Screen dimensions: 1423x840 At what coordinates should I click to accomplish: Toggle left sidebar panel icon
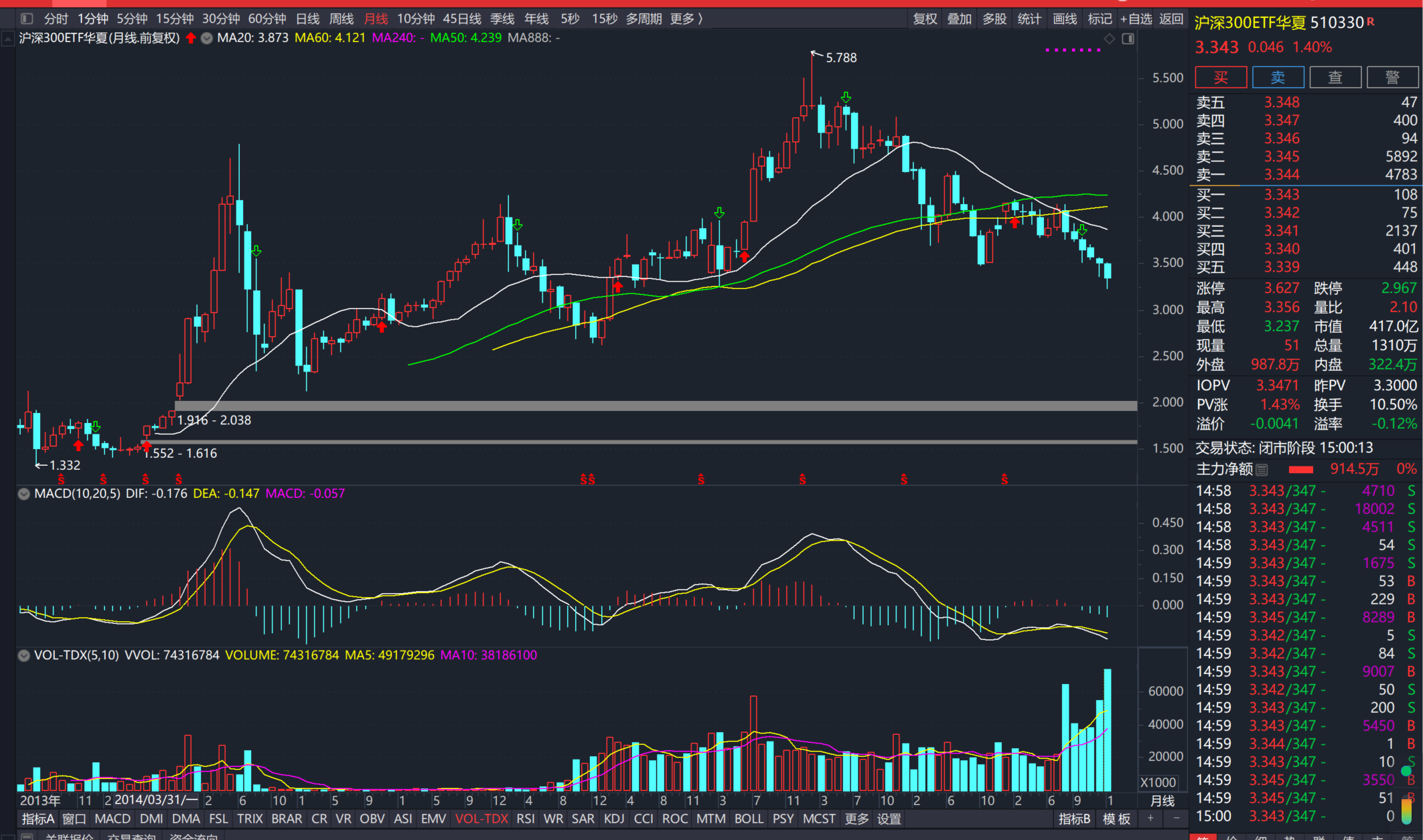pyautogui.click(x=27, y=19)
